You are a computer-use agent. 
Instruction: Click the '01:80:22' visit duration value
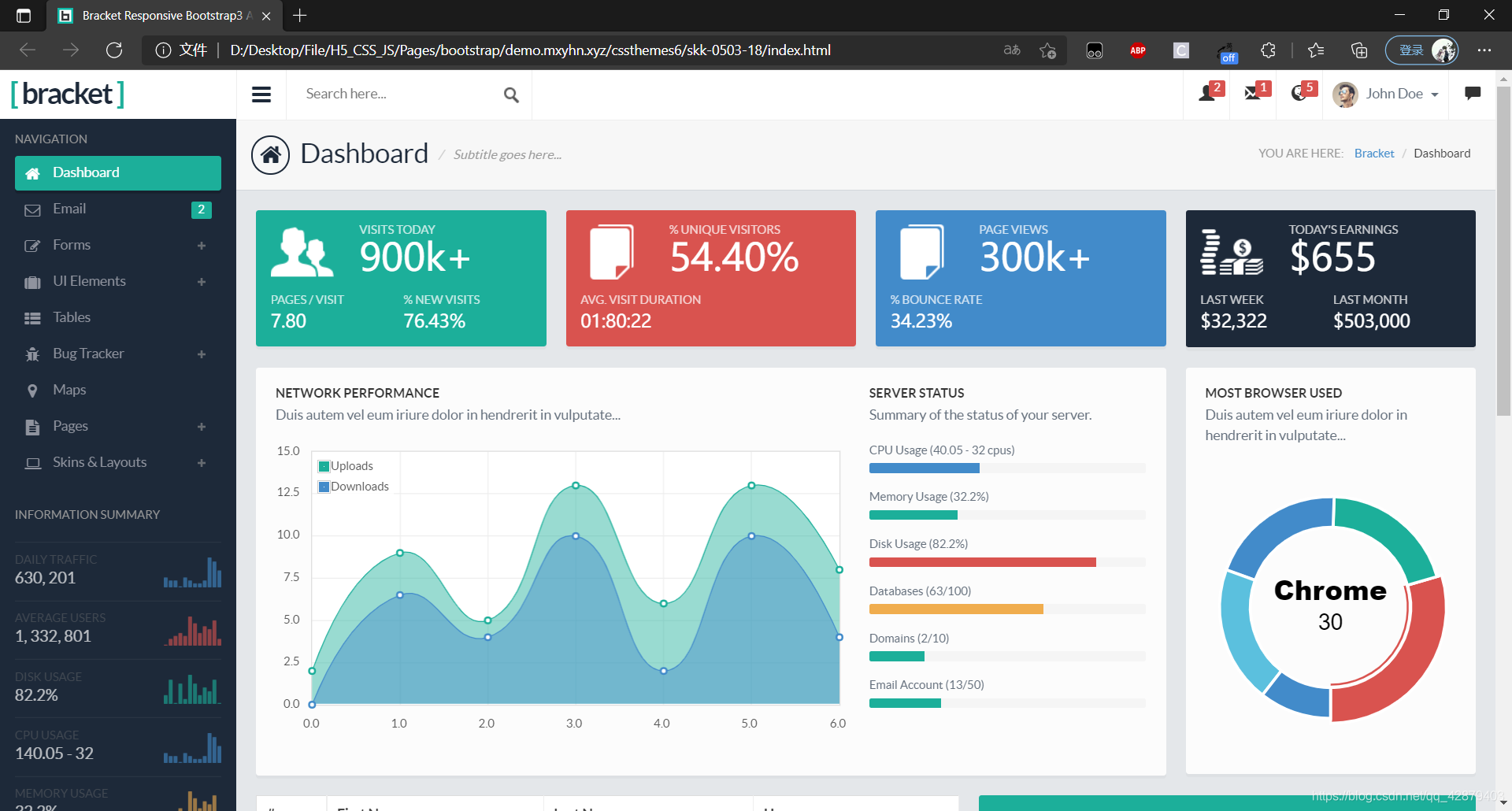click(x=616, y=321)
